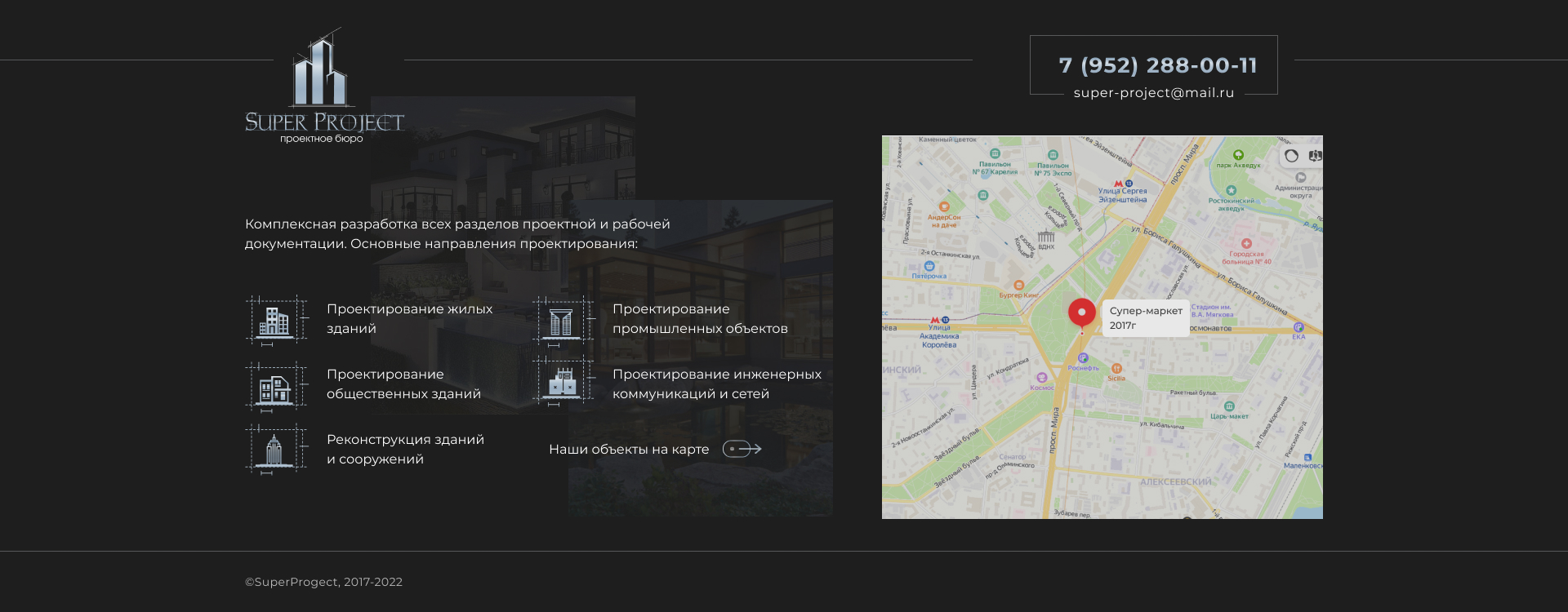This screenshot has height=612, width=1568.
Task: Click the Городская больница № 40 cross marker
Action: click(1246, 243)
